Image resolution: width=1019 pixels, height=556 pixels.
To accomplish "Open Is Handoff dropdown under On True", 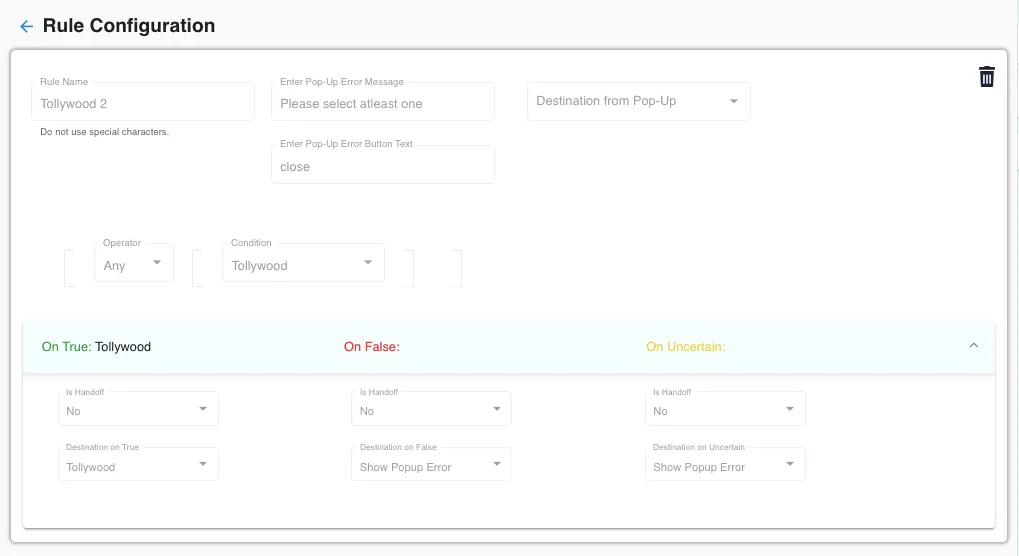I will pos(138,409).
